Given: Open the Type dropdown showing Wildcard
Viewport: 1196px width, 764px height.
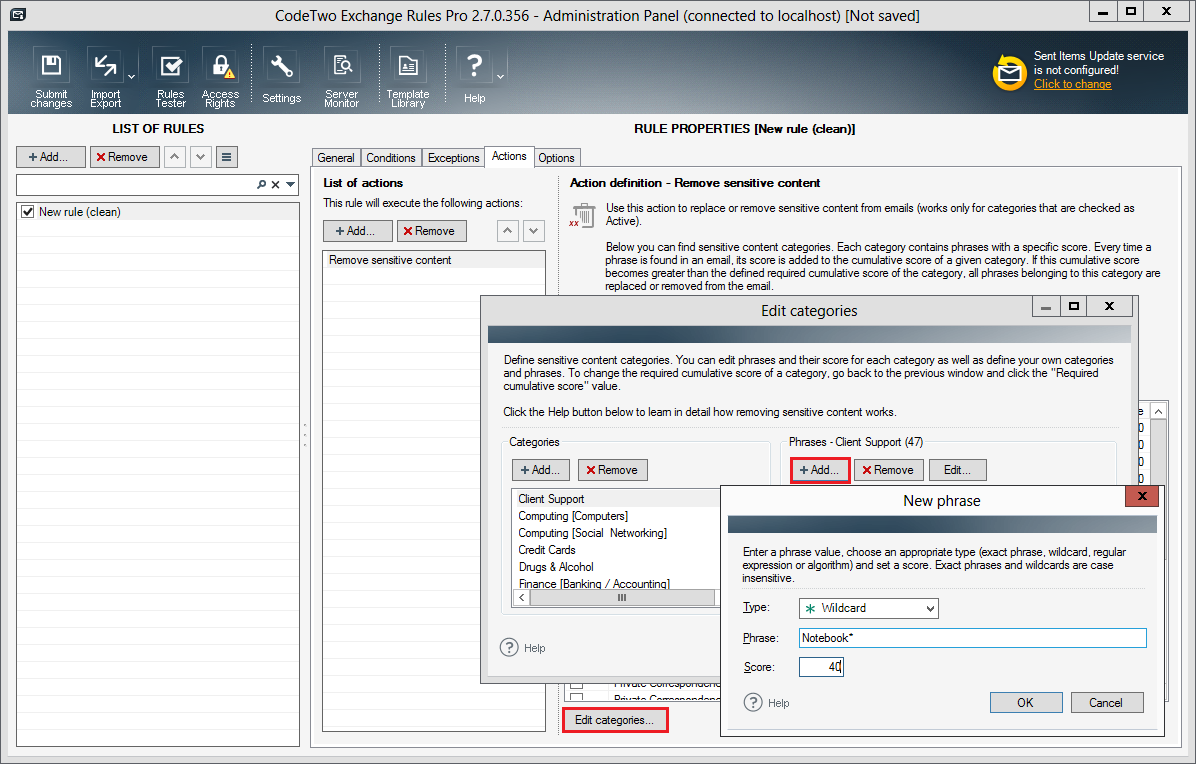Looking at the screenshot, I should [869, 608].
